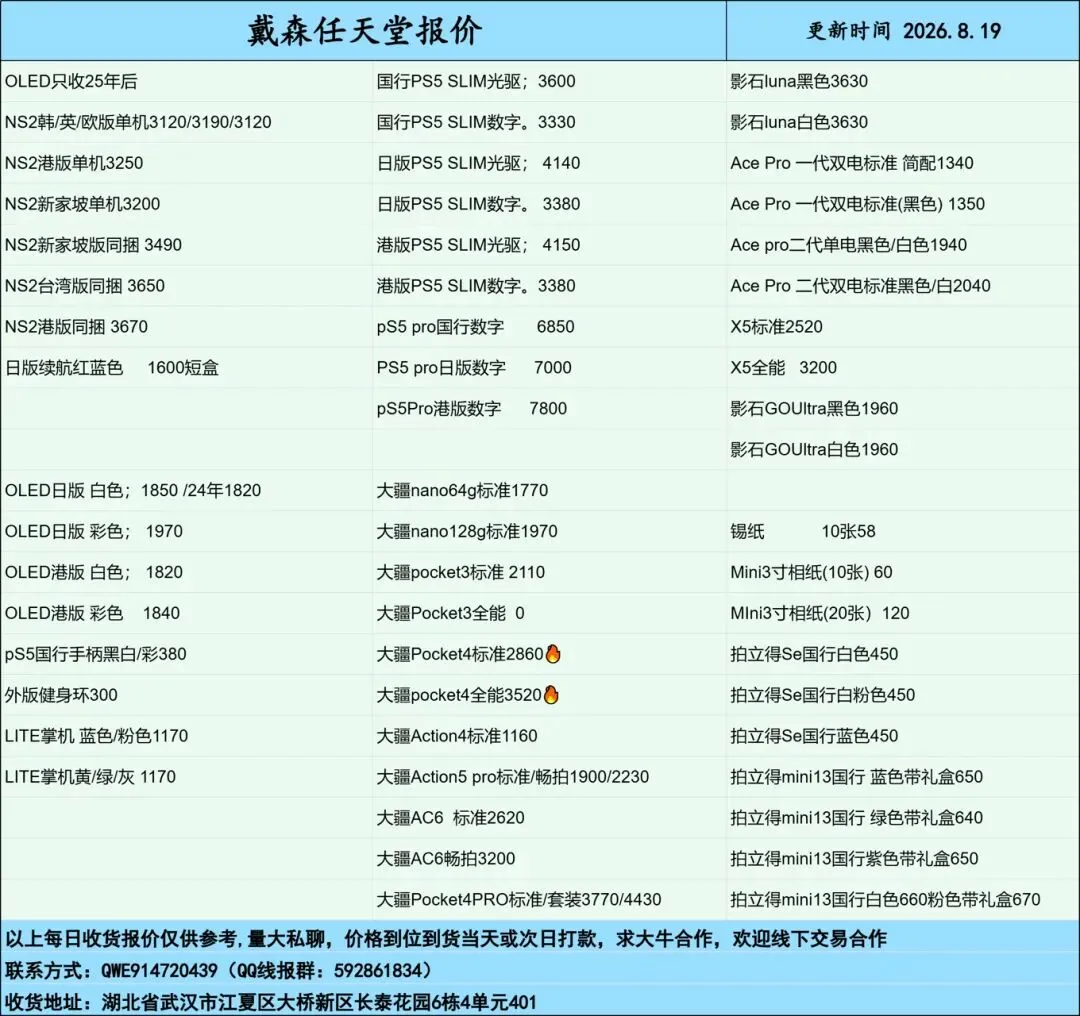
Task: Click 影石luna黑色3630
Action: [799, 81]
